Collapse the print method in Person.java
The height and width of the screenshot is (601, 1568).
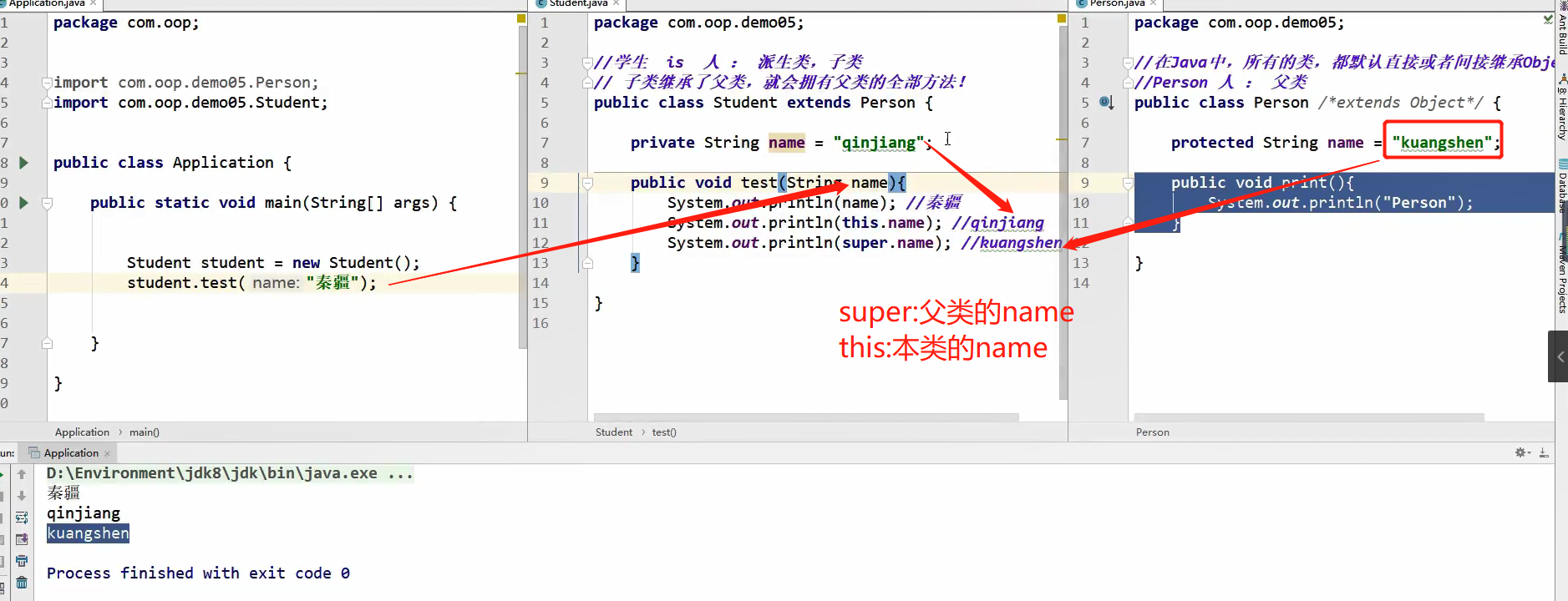pos(1128,183)
